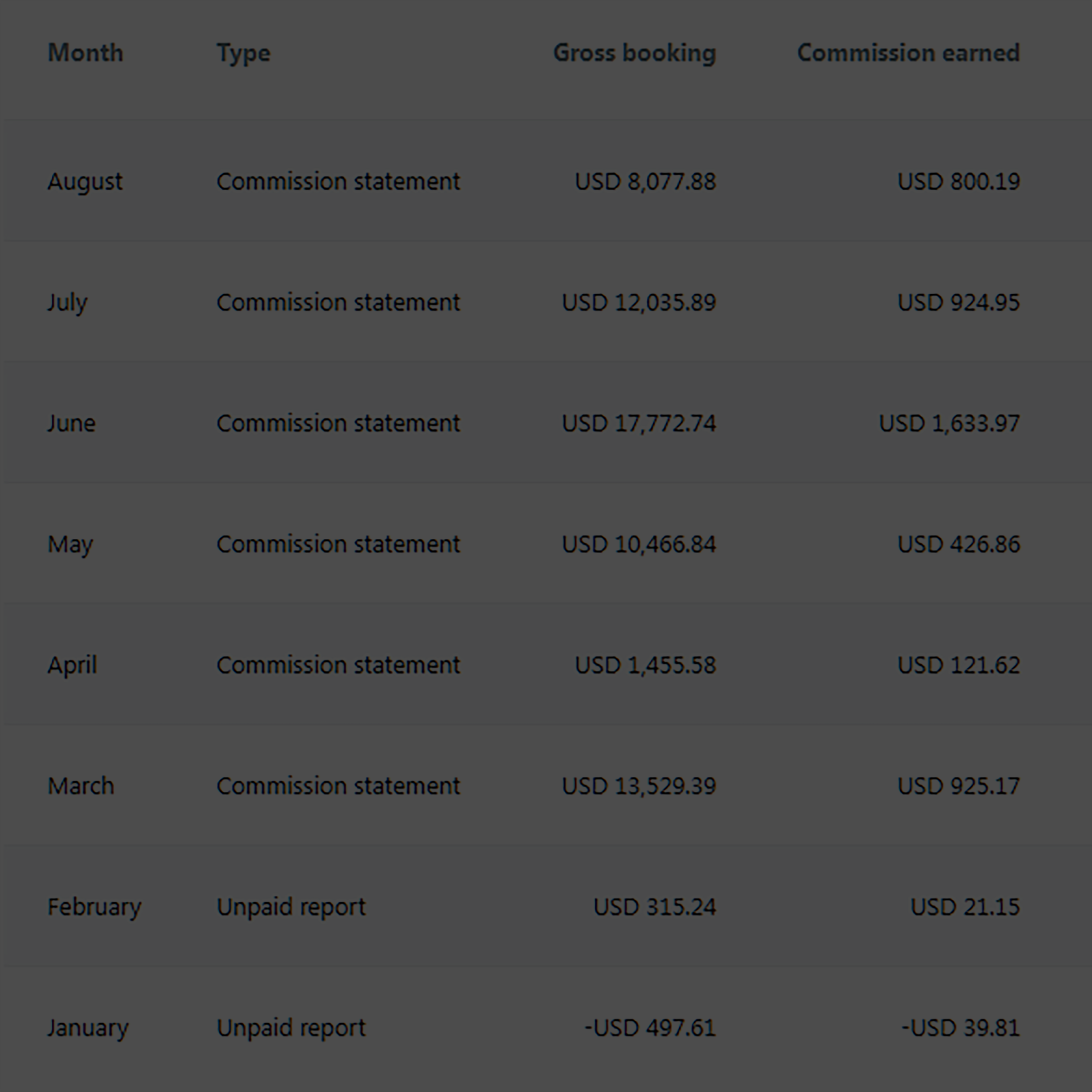Open March Commission statement
Image resolution: width=1092 pixels, height=1092 pixels.
point(338,786)
